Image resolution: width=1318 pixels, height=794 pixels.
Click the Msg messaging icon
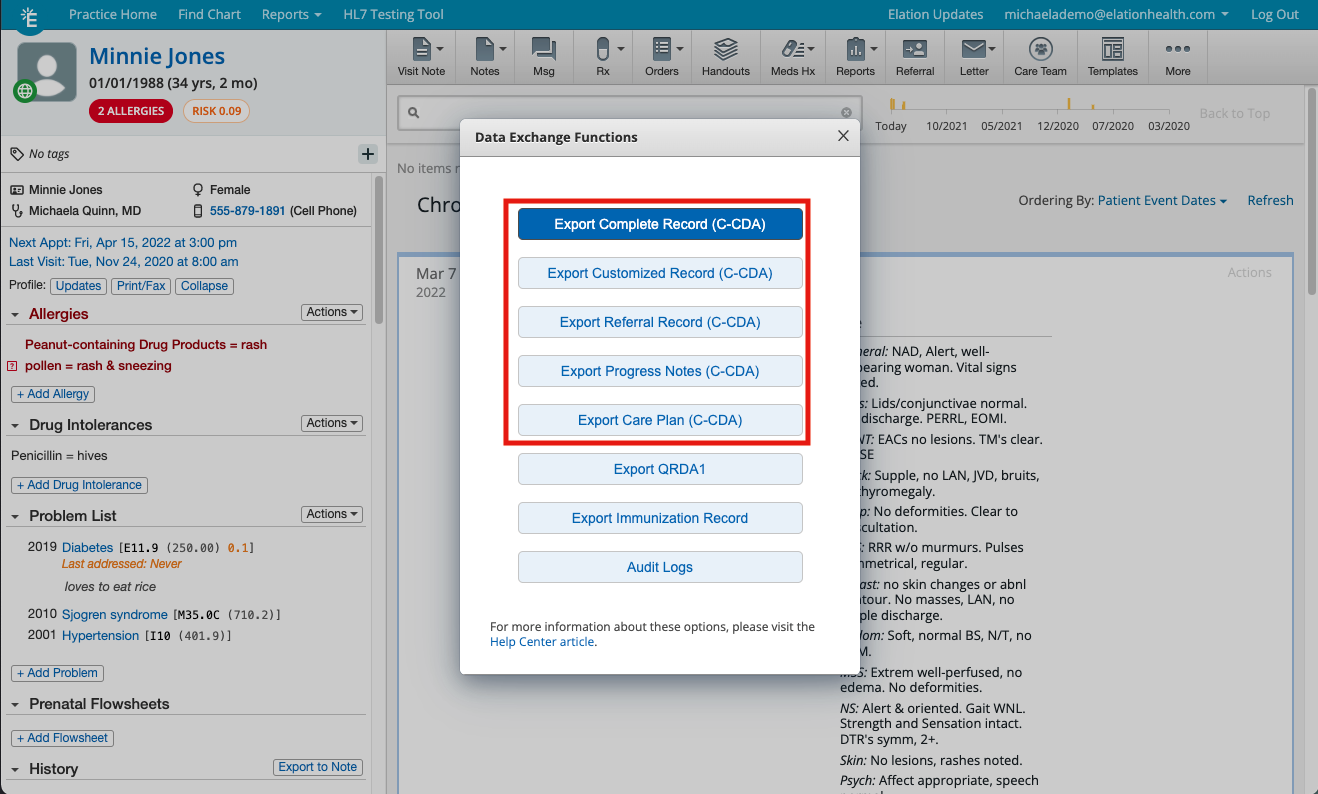543,55
